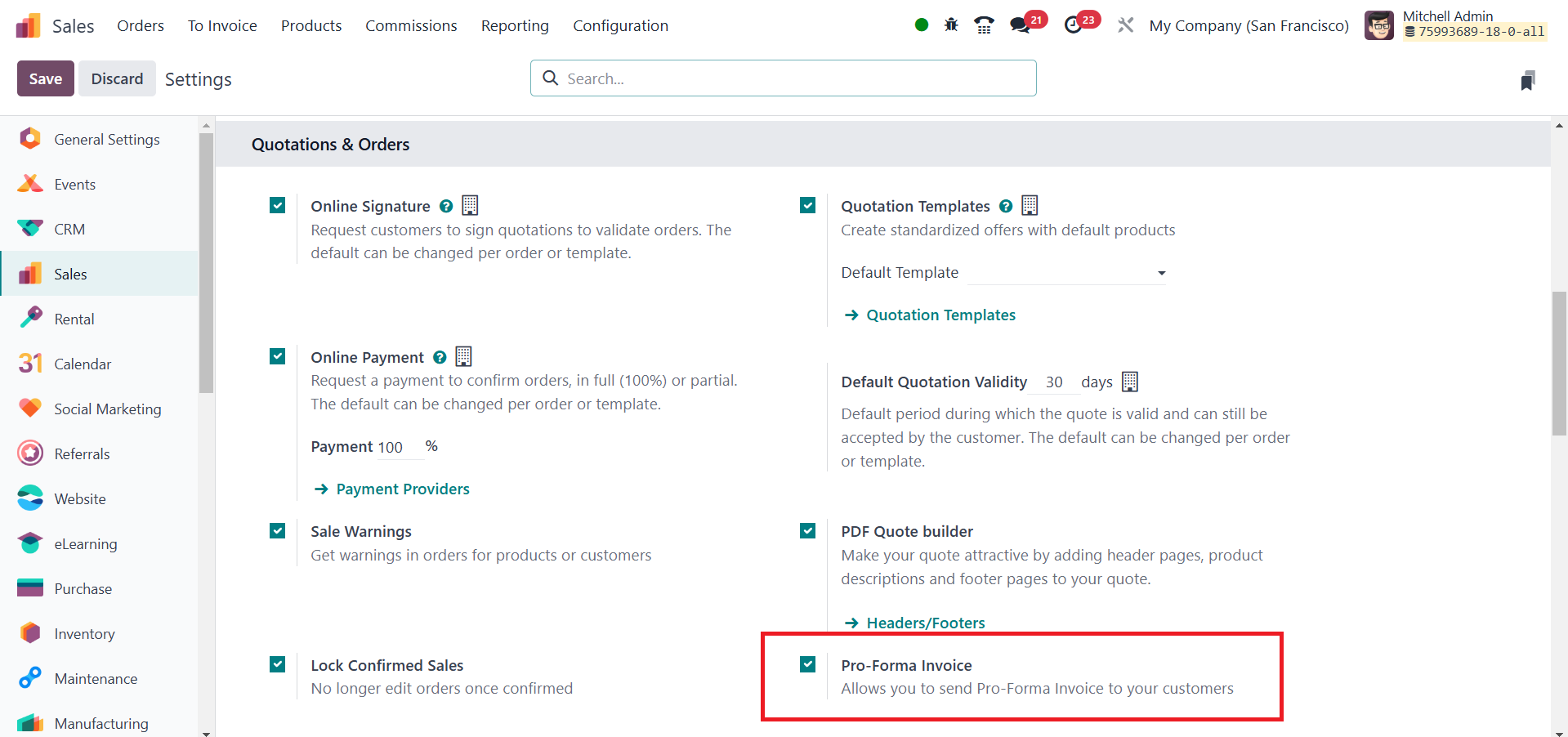The height and width of the screenshot is (737, 1568).
Task: Open the activities clock icon
Action: [x=1073, y=25]
